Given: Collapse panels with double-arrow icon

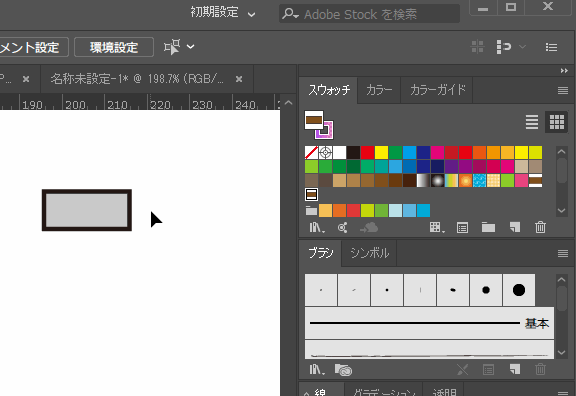Looking at the screenshot, I should (x=564, y=71).
